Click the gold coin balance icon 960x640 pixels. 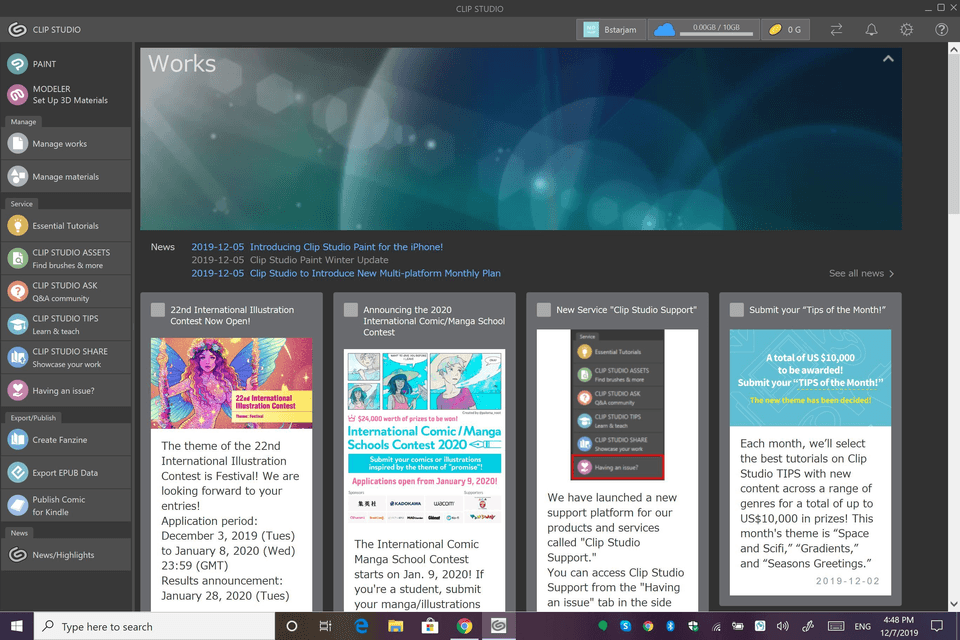(x=773, y=30)
